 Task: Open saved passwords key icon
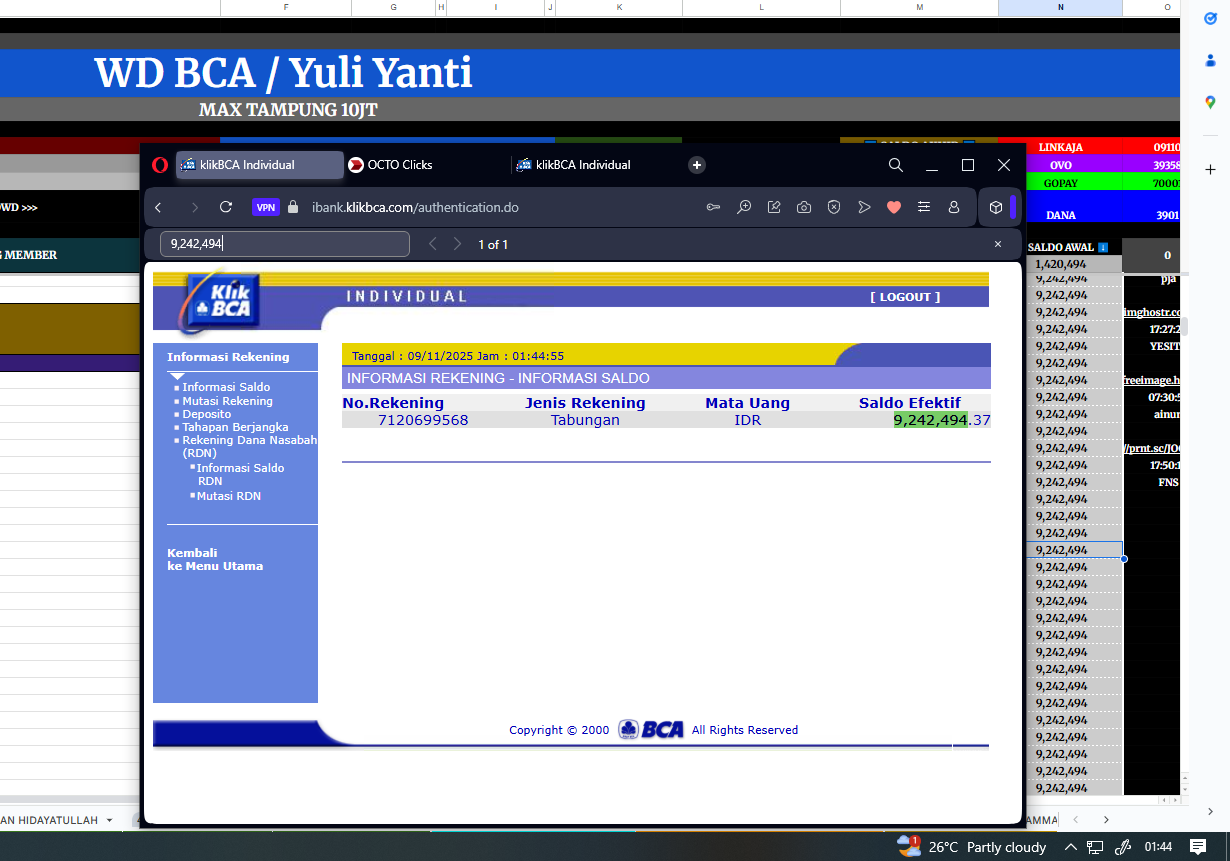[713, 207]
